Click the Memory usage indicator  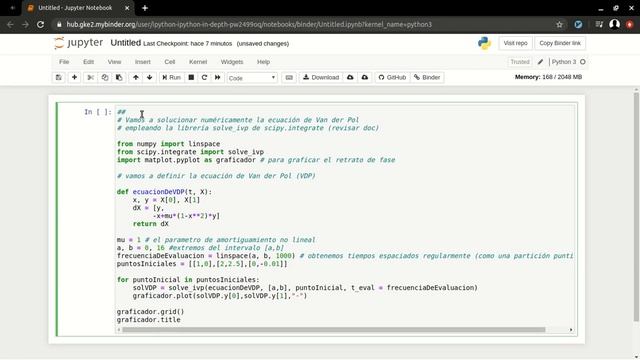coord(548,77)
